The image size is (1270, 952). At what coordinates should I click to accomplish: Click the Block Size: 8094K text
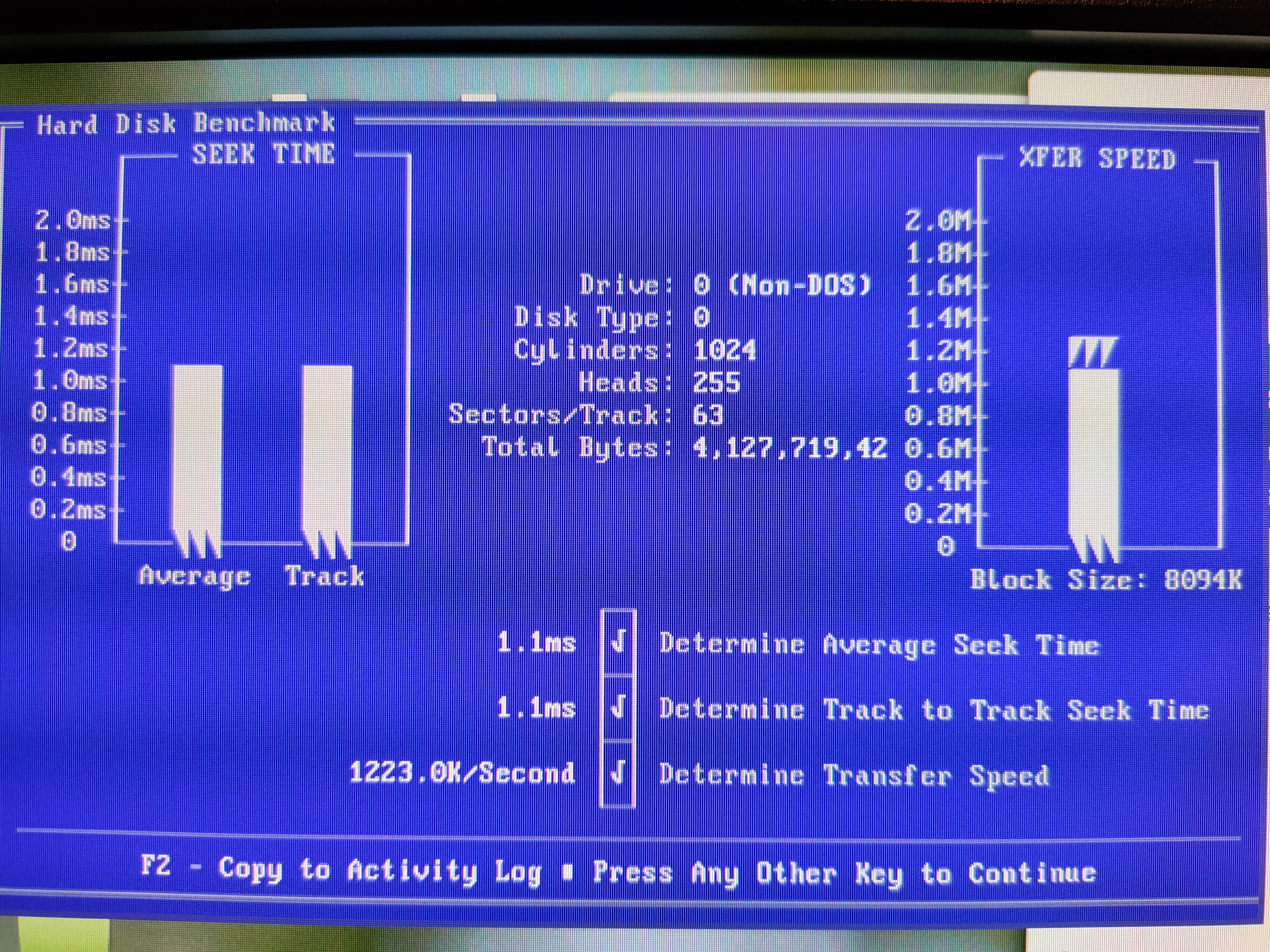tap(1106, 579)
